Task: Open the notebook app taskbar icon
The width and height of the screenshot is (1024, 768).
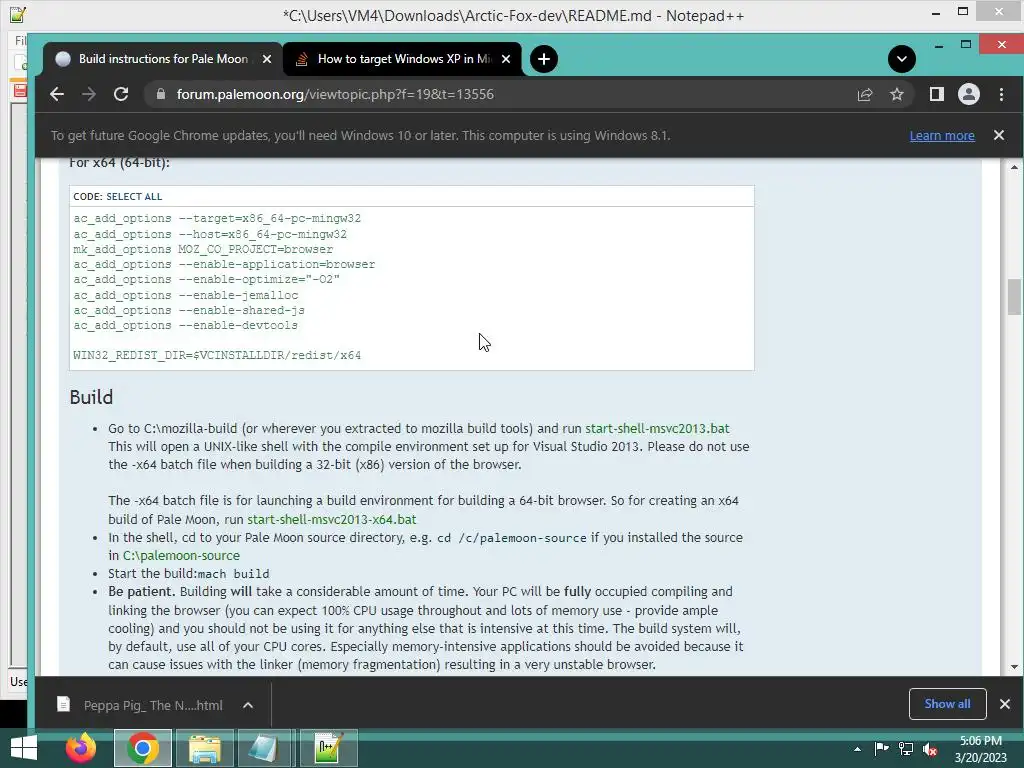Action: tap(266, 748)
